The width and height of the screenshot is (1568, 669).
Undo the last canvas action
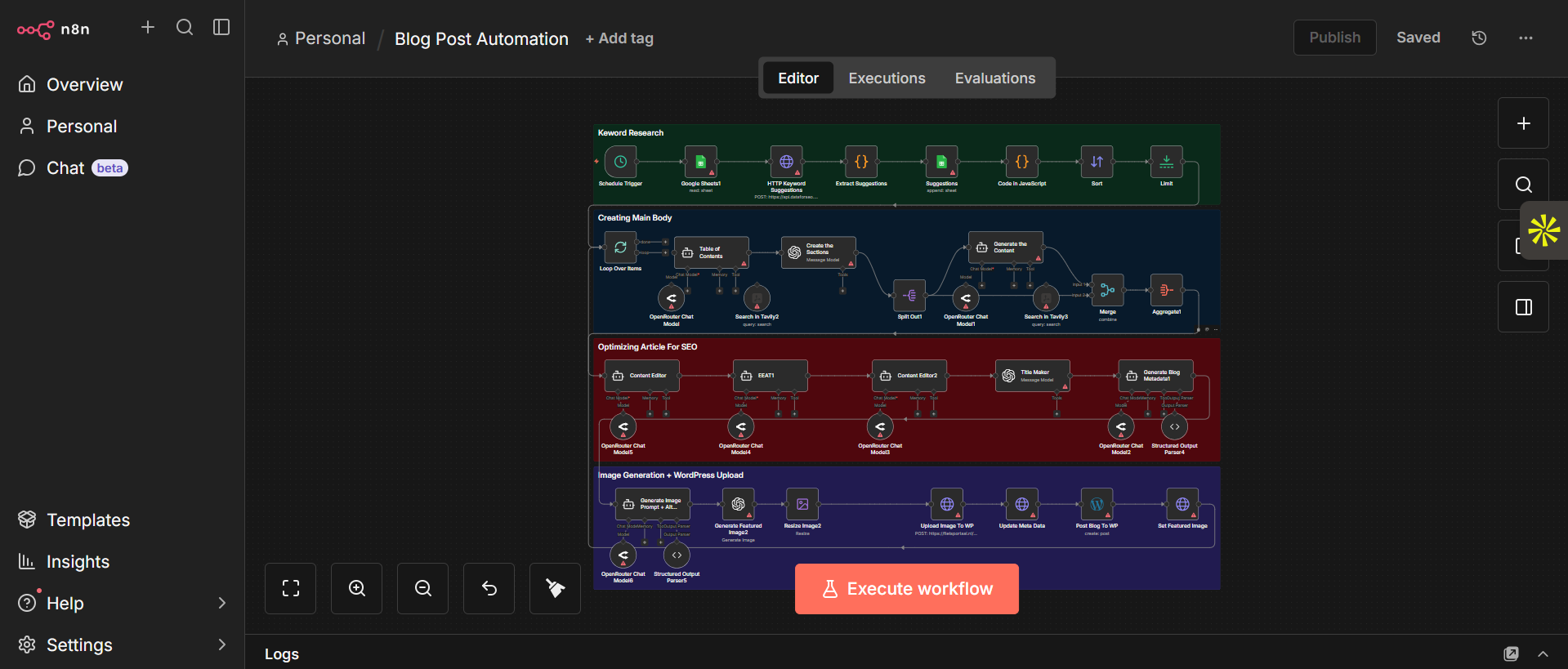tap(489, 588)
